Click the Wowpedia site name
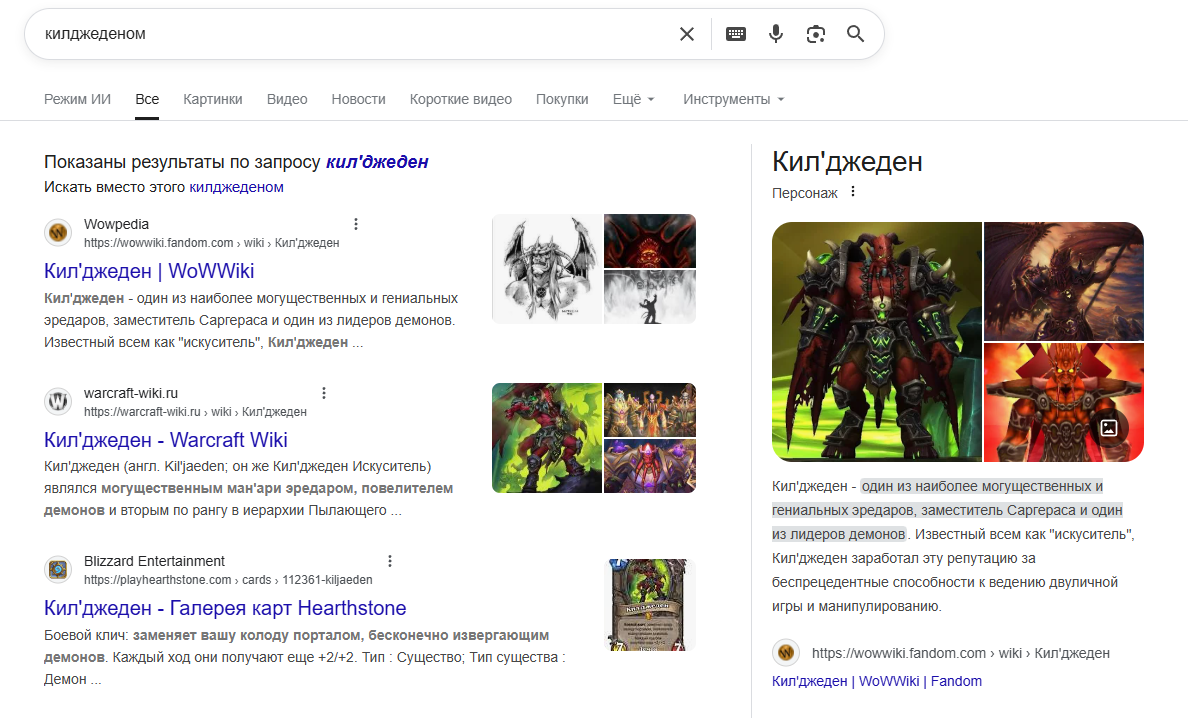This screenshot has width=1188, height=718. (117, 224)
